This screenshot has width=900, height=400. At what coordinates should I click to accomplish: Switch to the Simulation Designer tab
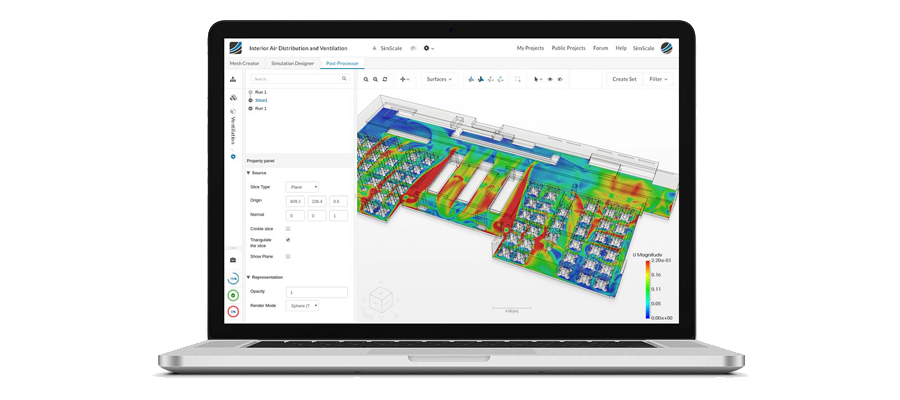coord(293,63)
